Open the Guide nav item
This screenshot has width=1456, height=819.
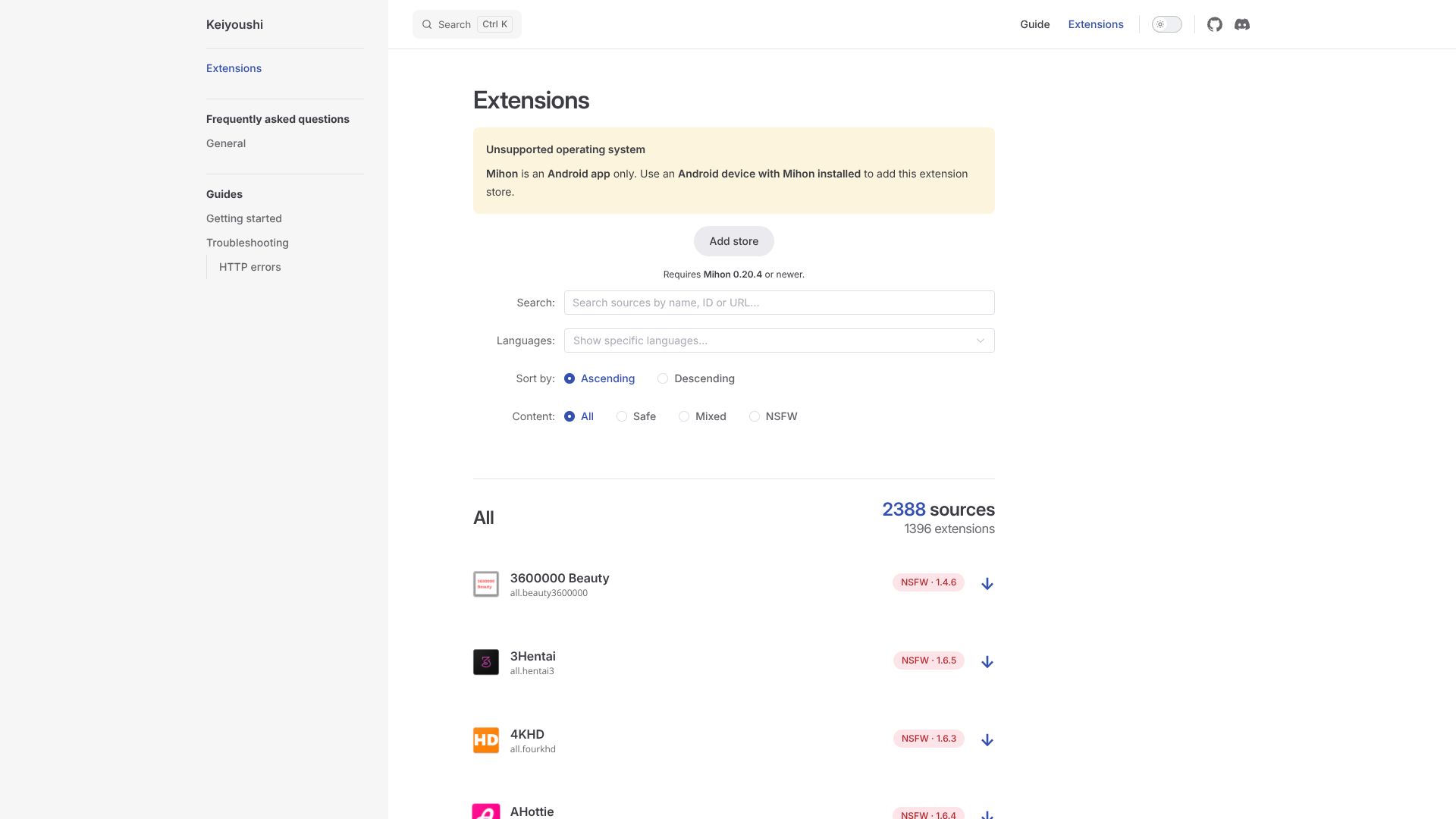click(1035, 24)
